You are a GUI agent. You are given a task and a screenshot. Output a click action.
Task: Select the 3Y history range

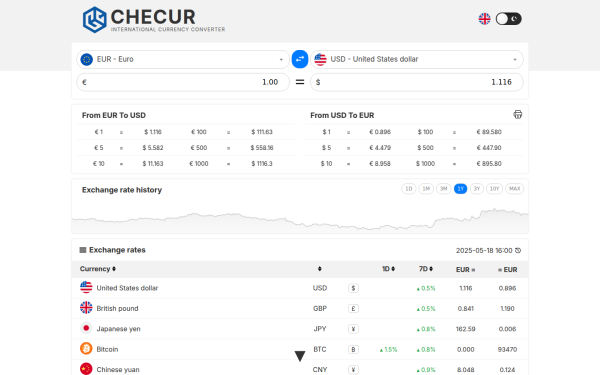pyautogui.click(x=477, y=189)
